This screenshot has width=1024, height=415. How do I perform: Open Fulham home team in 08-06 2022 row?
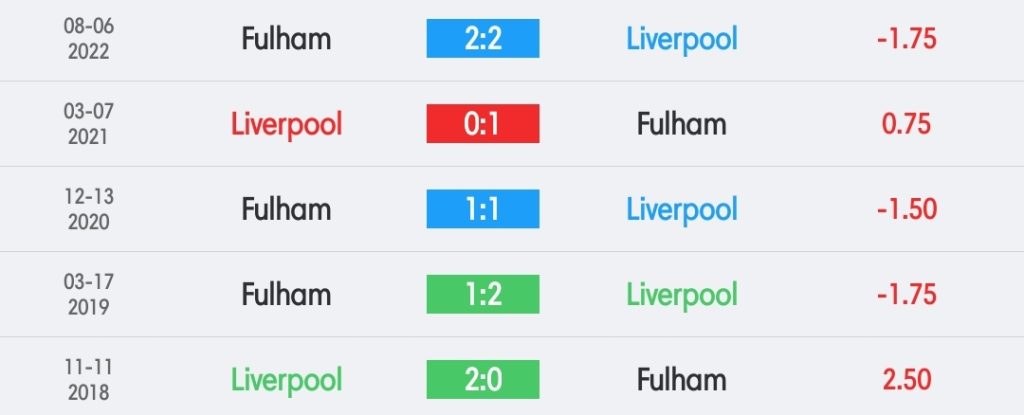click(286, 39)
